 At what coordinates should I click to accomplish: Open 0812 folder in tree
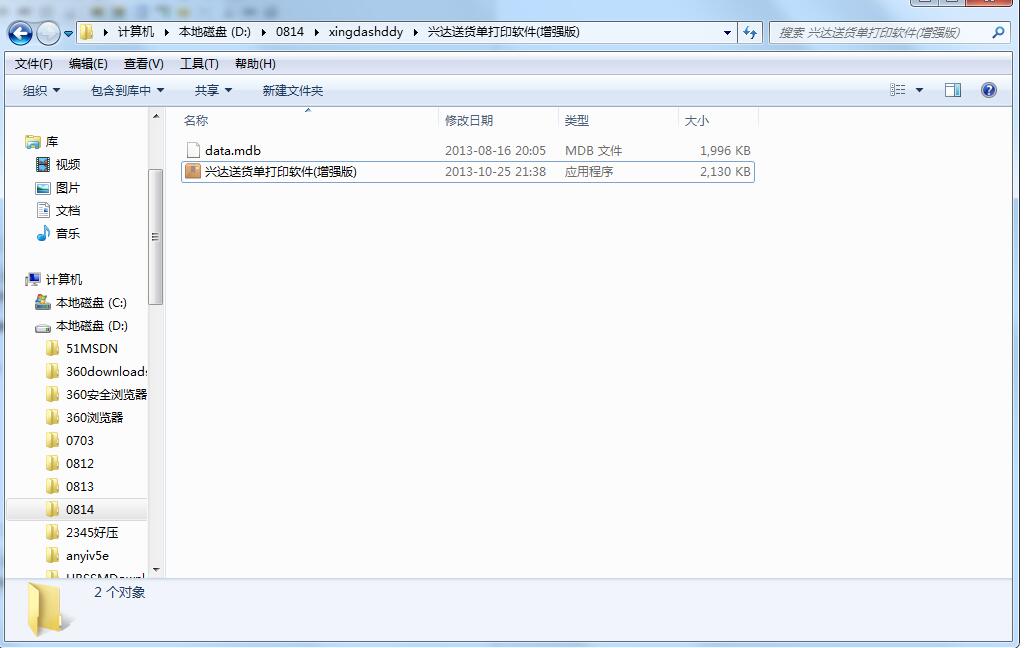pyautogui.click(x=80, y=463)
